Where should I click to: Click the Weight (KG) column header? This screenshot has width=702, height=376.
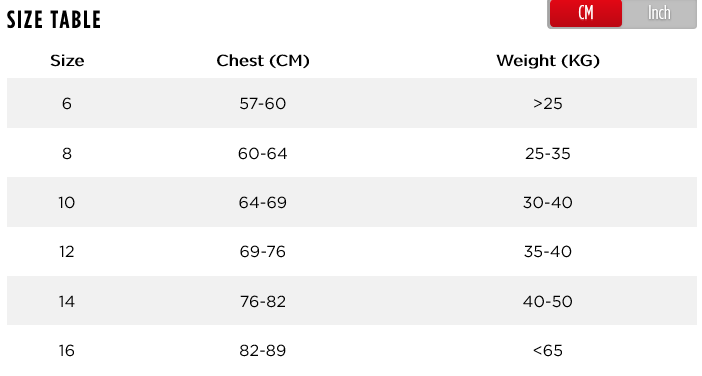548,60
